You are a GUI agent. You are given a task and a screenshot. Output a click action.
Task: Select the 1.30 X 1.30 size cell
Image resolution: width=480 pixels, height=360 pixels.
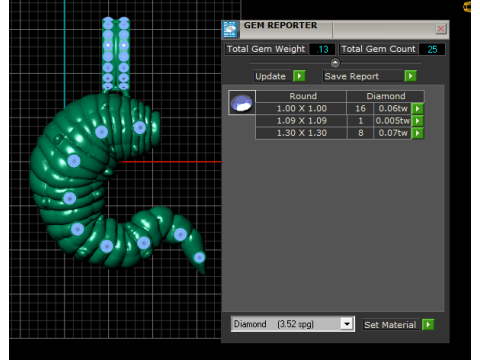301,133
